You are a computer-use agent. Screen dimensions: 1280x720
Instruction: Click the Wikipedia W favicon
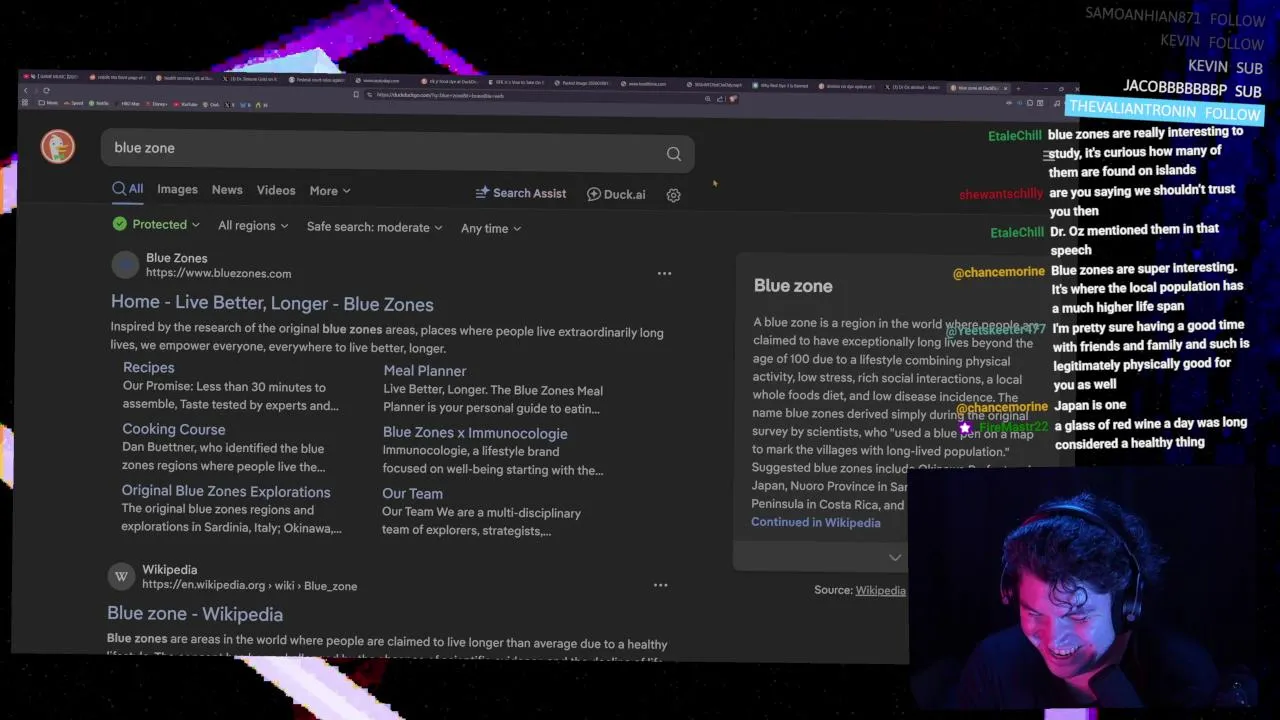pyautogui.click(x=121, y=577)
